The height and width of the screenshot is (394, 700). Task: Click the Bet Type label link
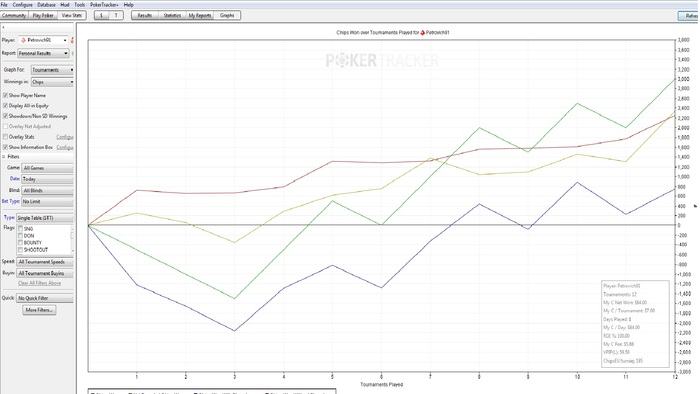[x=11, y=201]
